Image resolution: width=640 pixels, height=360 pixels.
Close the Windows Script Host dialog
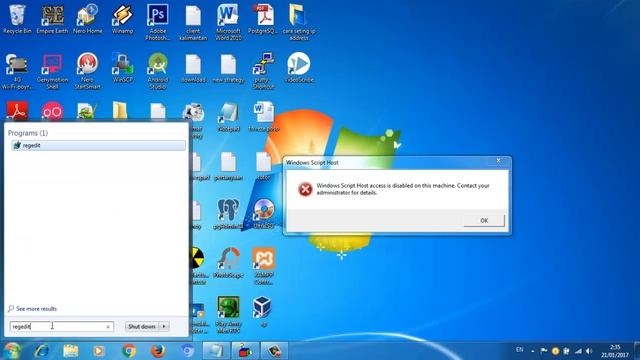[x=498, y=161]
